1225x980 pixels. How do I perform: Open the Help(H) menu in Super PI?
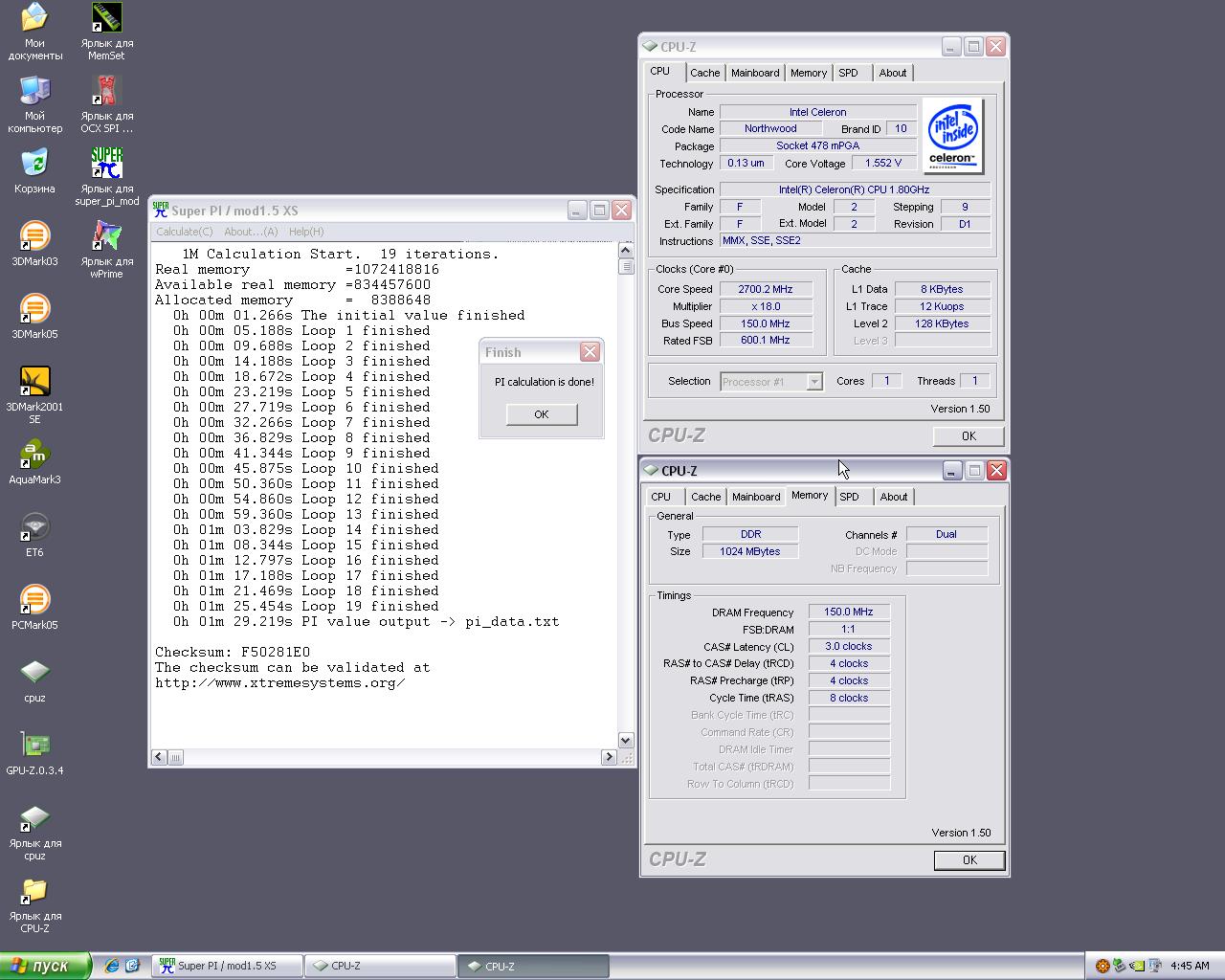pos(306,232)
